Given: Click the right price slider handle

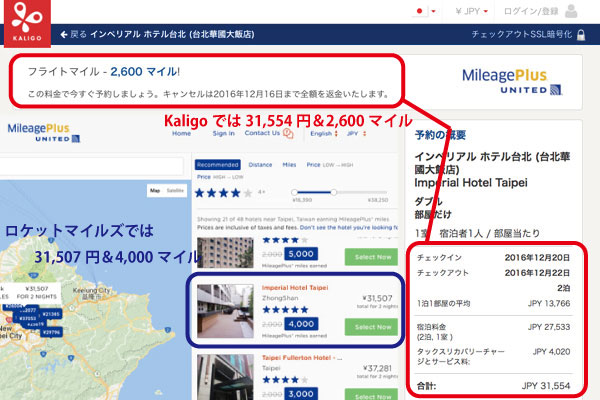Looking at the screenshot, I should (x=334, y=192).
